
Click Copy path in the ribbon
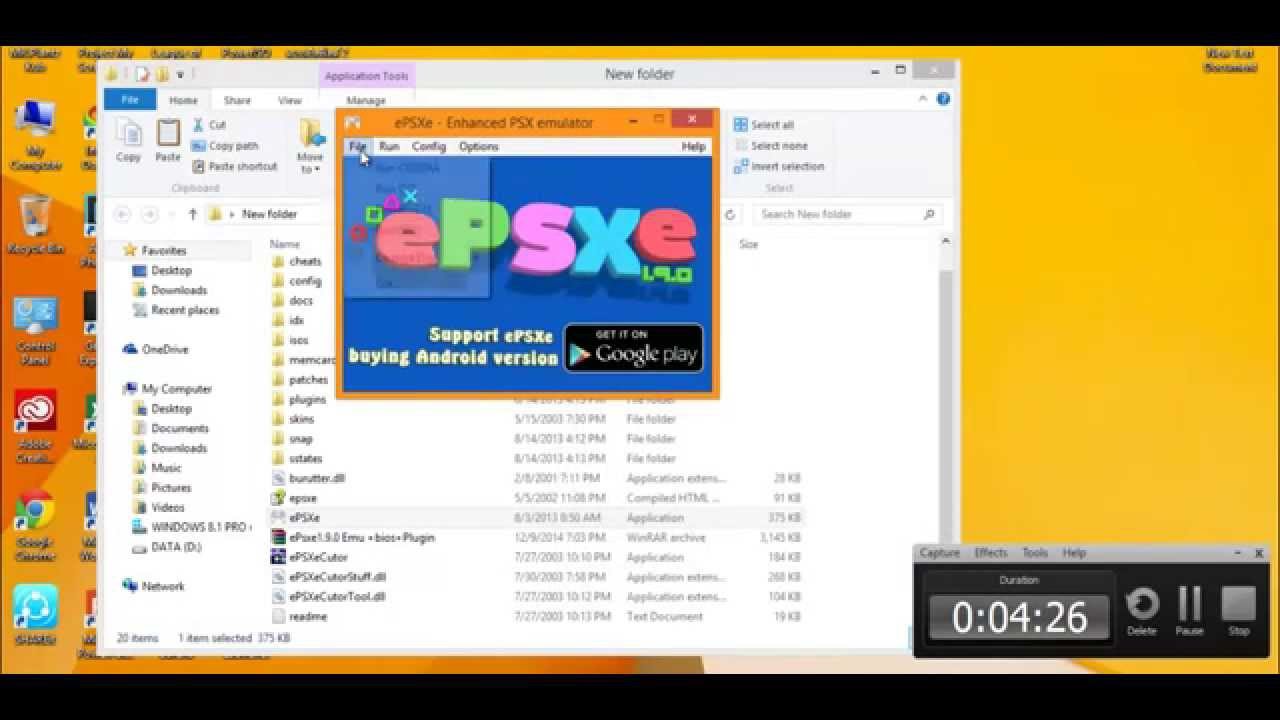pos(225,146)
